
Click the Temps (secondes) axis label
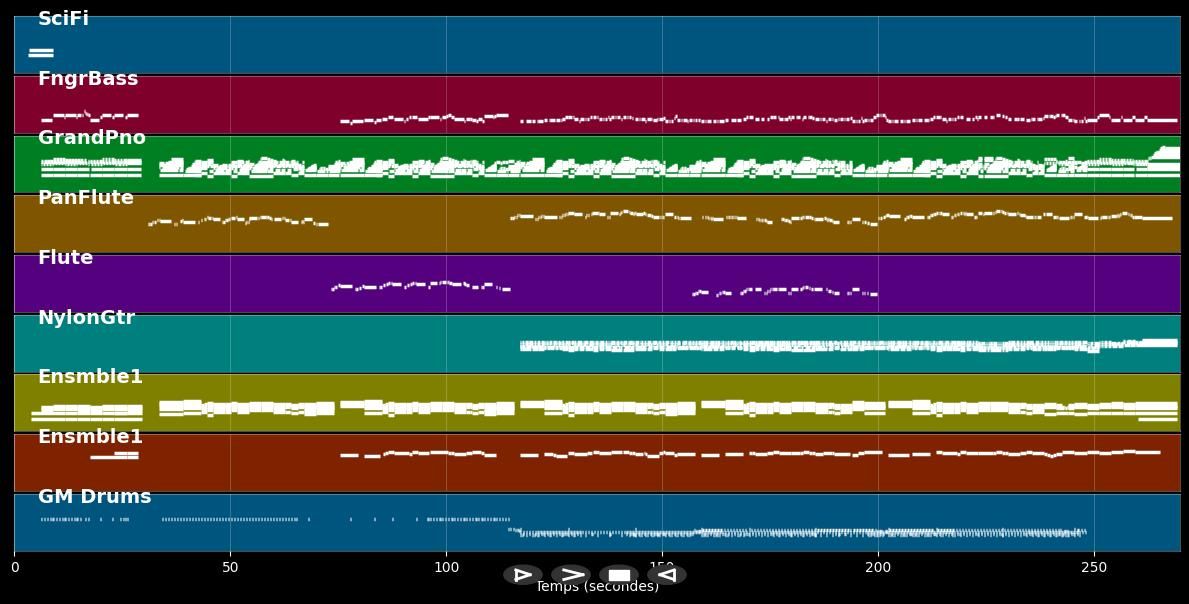[x=598, y=587]
